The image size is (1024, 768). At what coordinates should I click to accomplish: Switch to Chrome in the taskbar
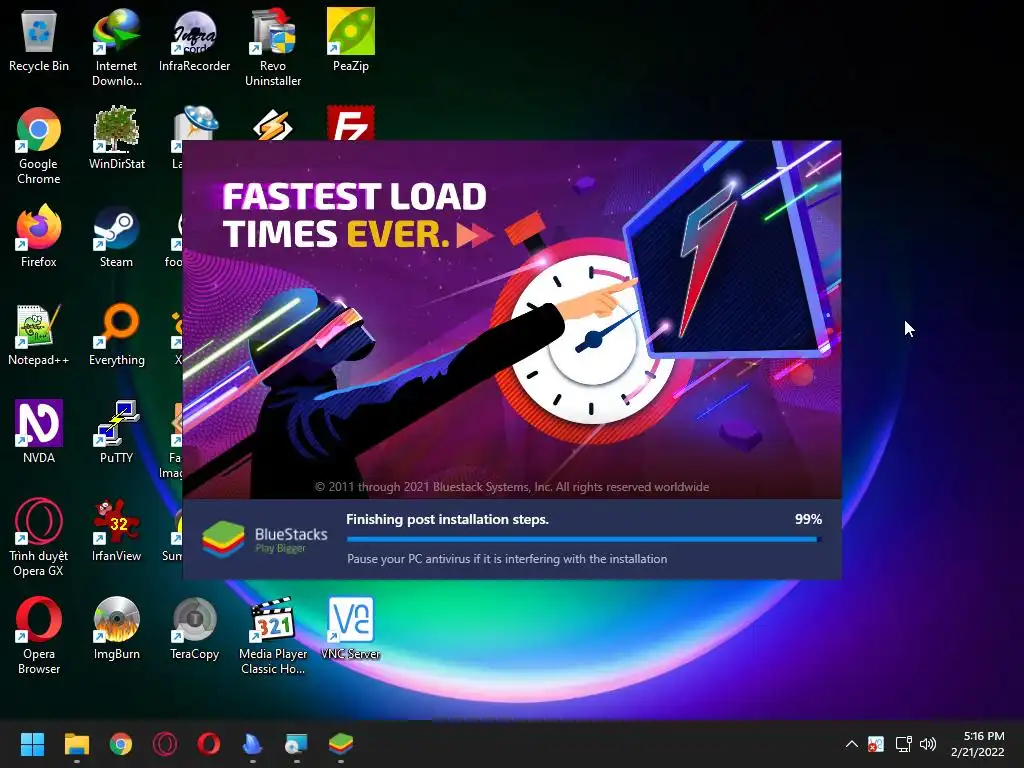(121, 744)
